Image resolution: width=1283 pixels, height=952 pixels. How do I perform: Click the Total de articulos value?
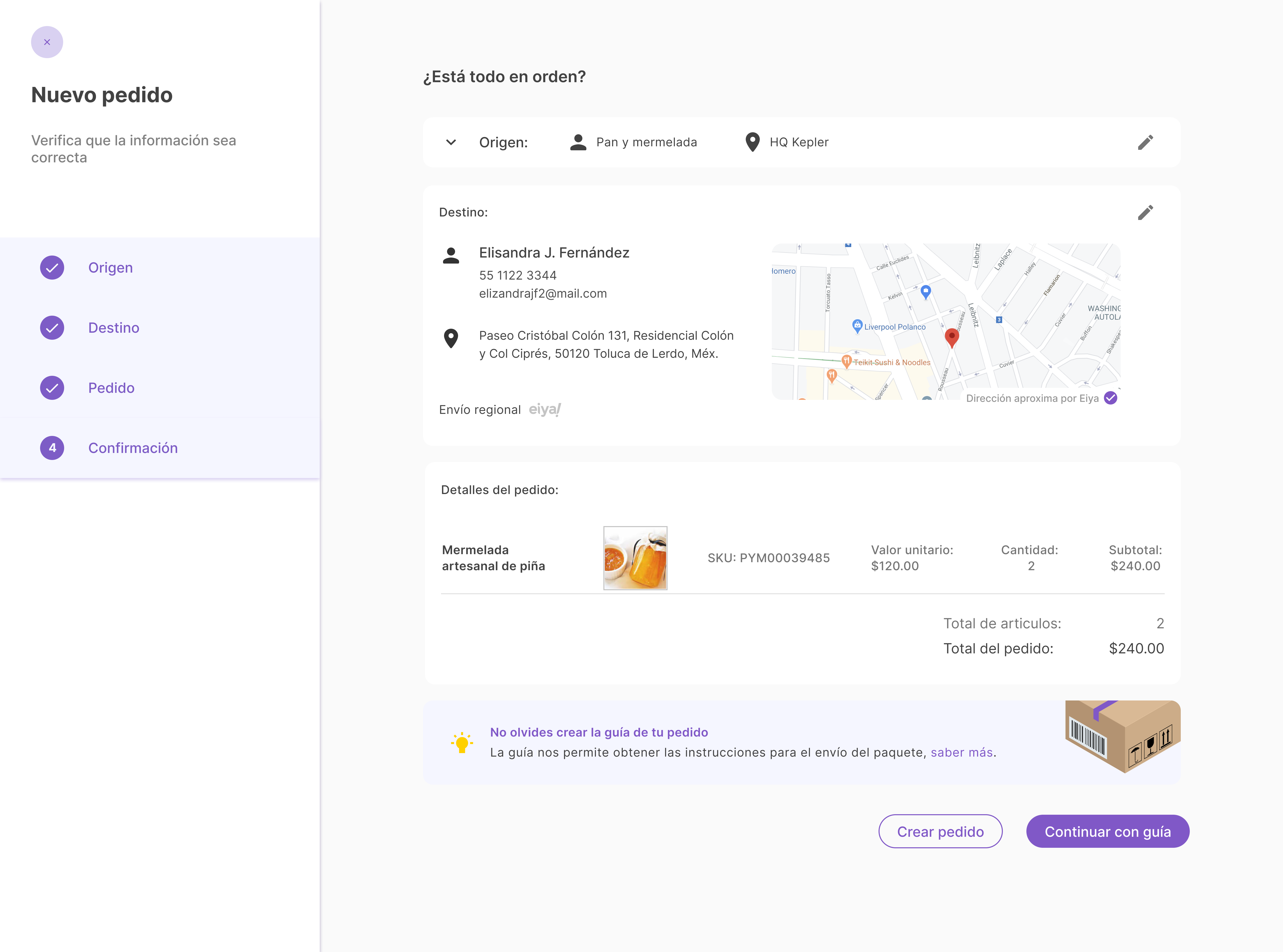coord(1160,624)
